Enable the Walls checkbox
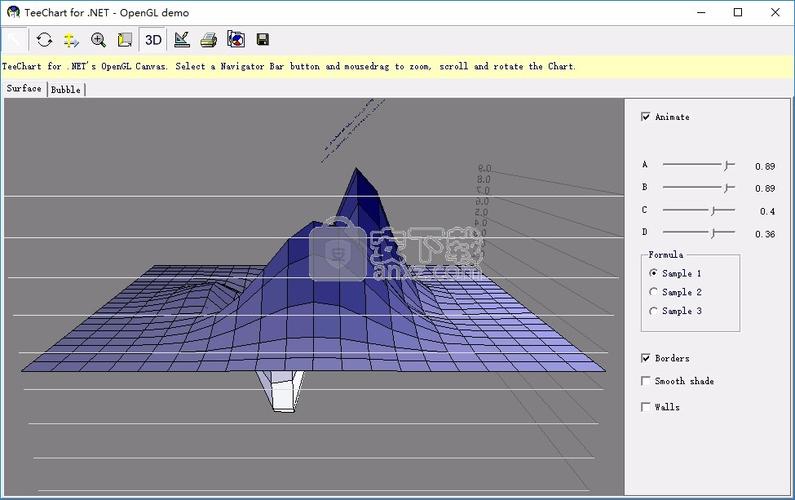 pyautogui.click(x=645, y=407)
